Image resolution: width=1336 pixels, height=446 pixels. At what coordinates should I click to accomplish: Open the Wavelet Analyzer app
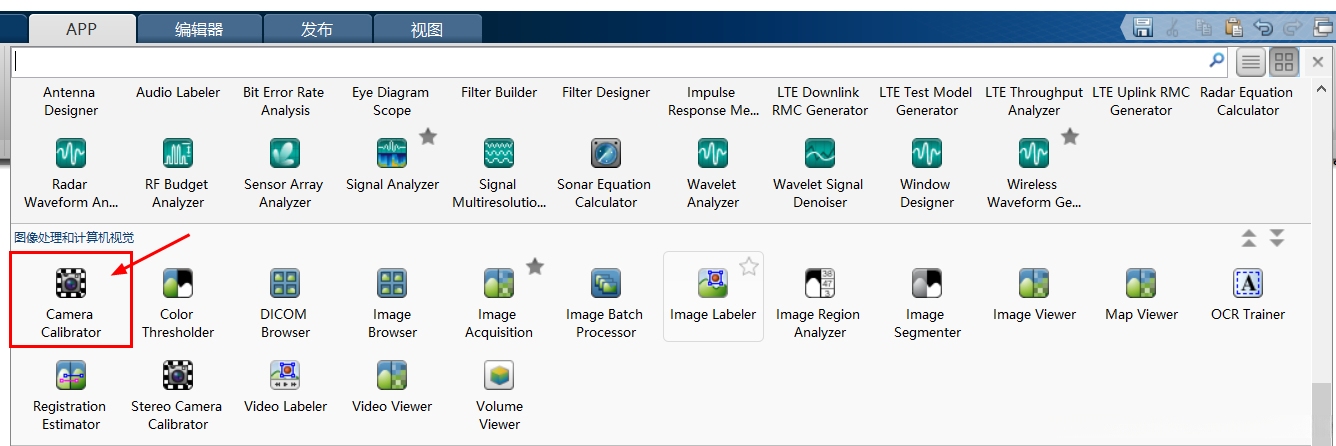click(713, 172)
